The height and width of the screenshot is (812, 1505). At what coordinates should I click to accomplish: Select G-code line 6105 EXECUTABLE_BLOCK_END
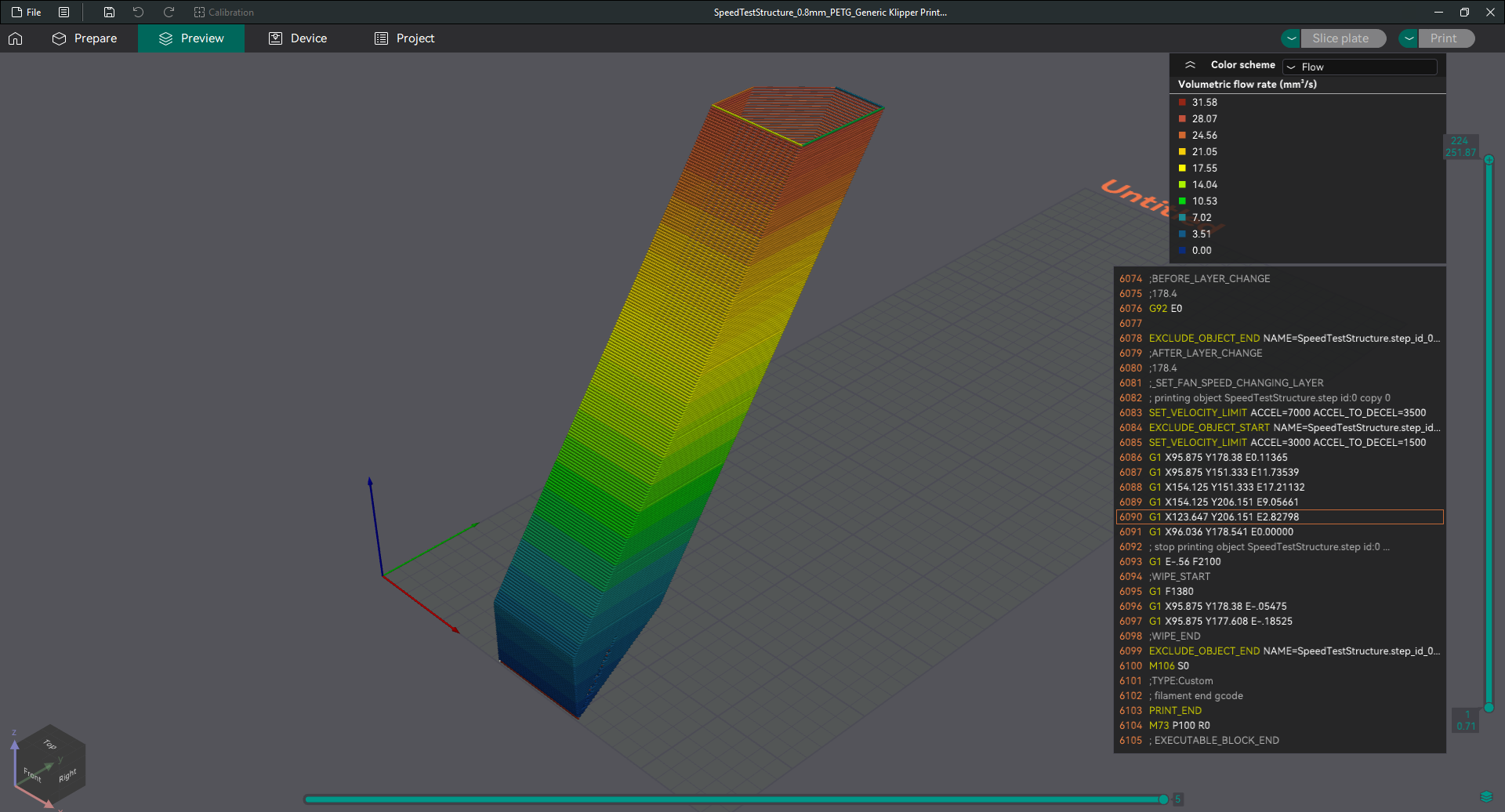(1279, 741)
